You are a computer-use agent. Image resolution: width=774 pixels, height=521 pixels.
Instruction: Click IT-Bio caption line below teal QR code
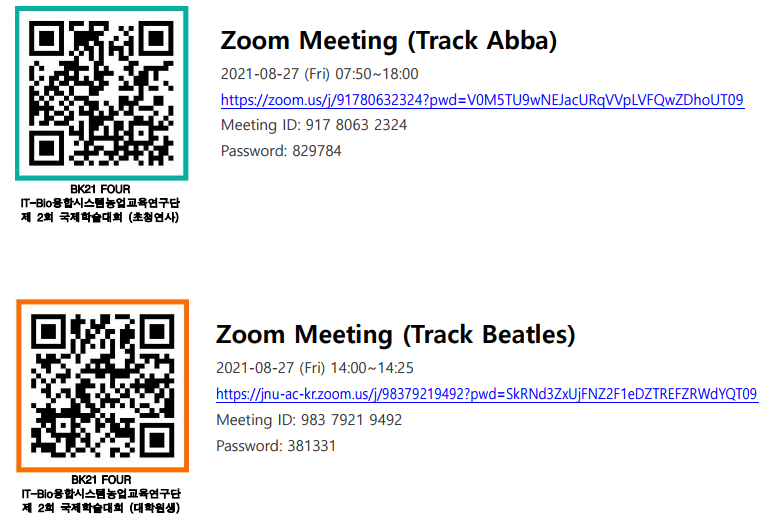(100, 202)
